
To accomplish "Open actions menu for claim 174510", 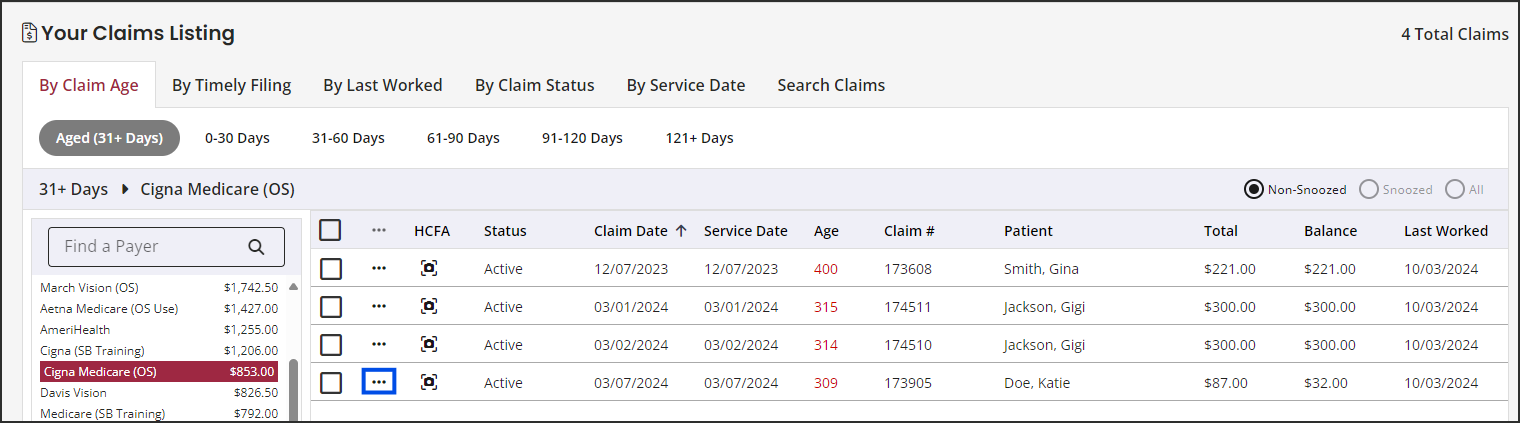I will (x=379, y=344).
